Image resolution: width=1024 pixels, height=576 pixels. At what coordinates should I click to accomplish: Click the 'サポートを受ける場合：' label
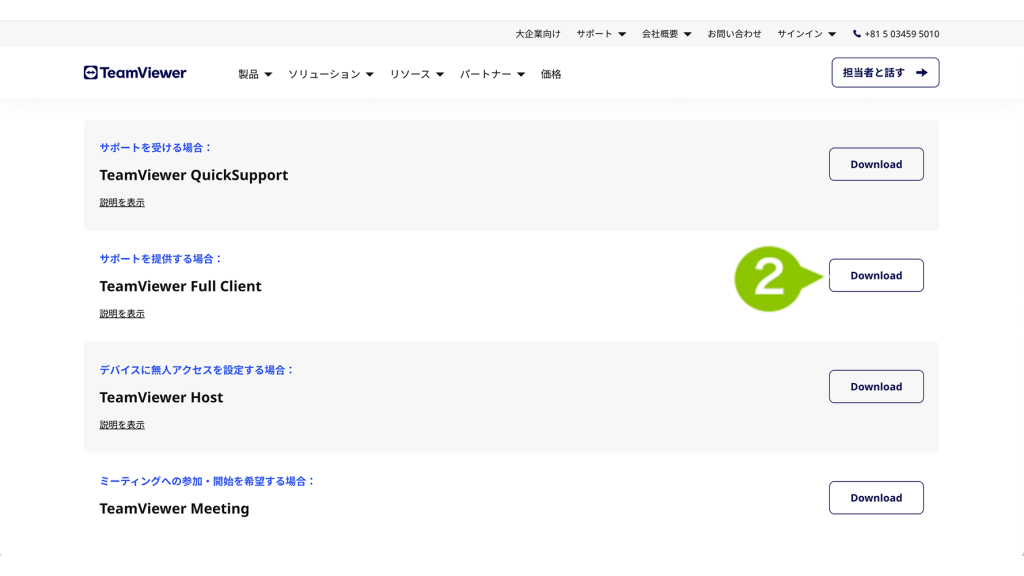point(156,148)
